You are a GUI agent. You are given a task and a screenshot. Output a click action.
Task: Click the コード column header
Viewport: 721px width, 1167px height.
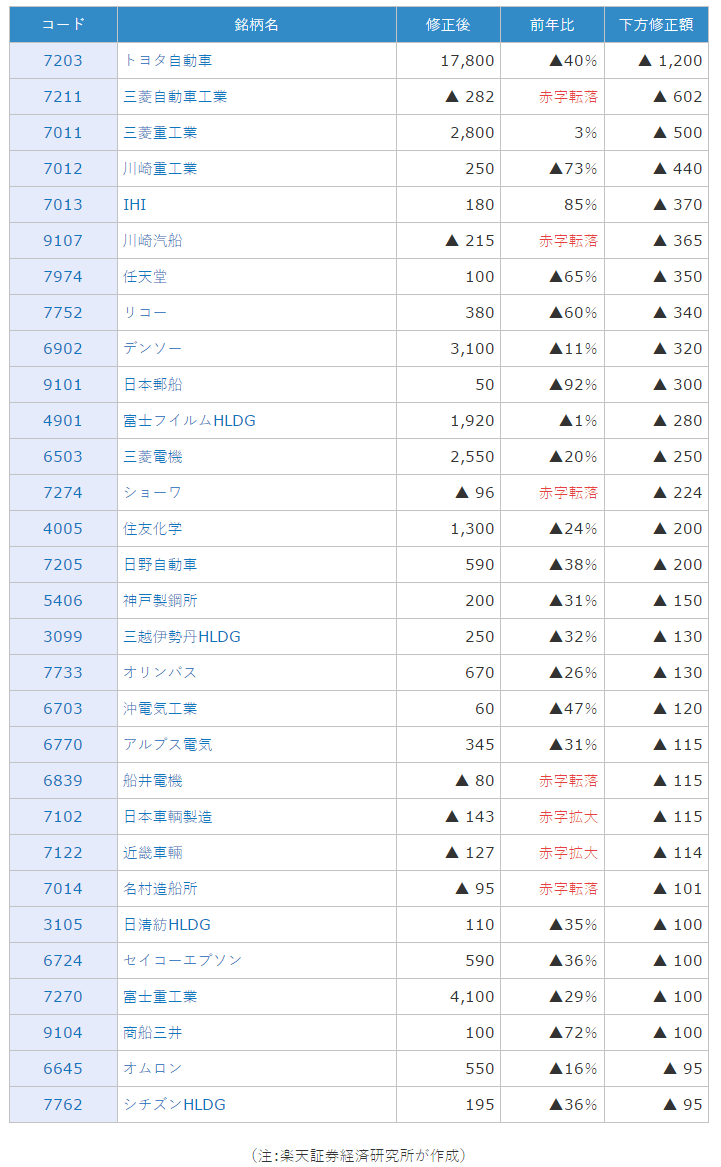coord(63,25)
